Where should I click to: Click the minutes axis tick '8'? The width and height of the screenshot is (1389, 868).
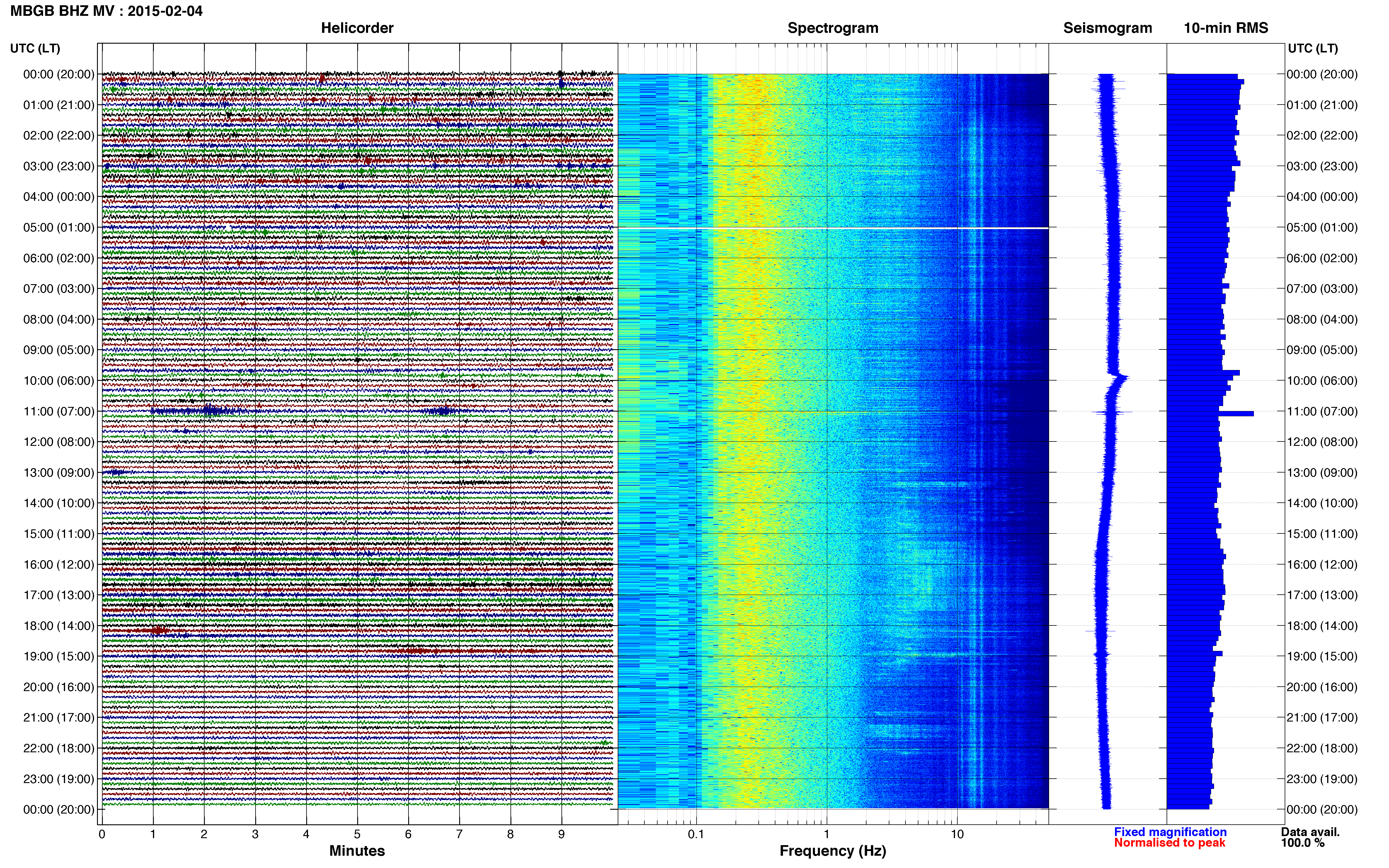point(510,834)
